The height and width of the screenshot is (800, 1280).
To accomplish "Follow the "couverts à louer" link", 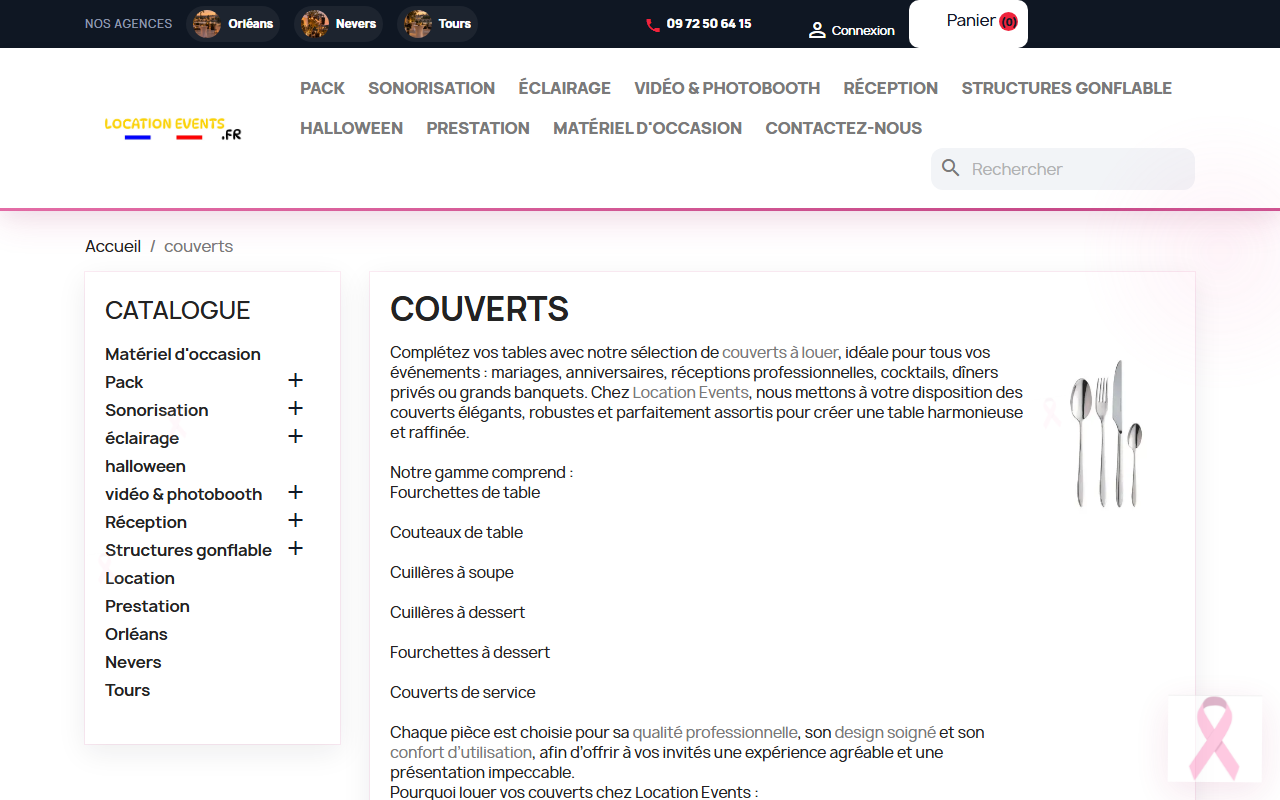I will (780, 352).
